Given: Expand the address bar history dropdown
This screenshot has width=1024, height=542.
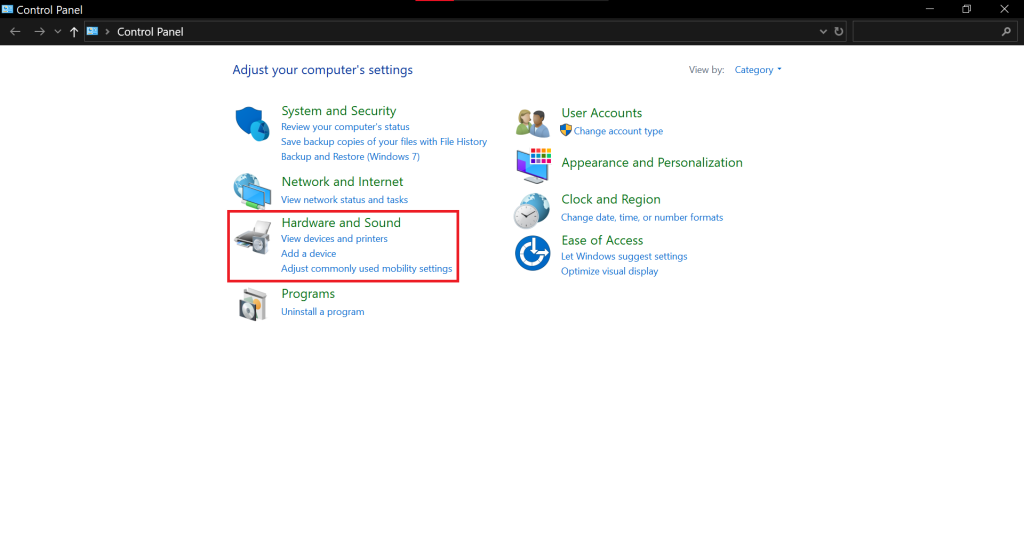Looking at the screenshot, I should tap(823, 32).
